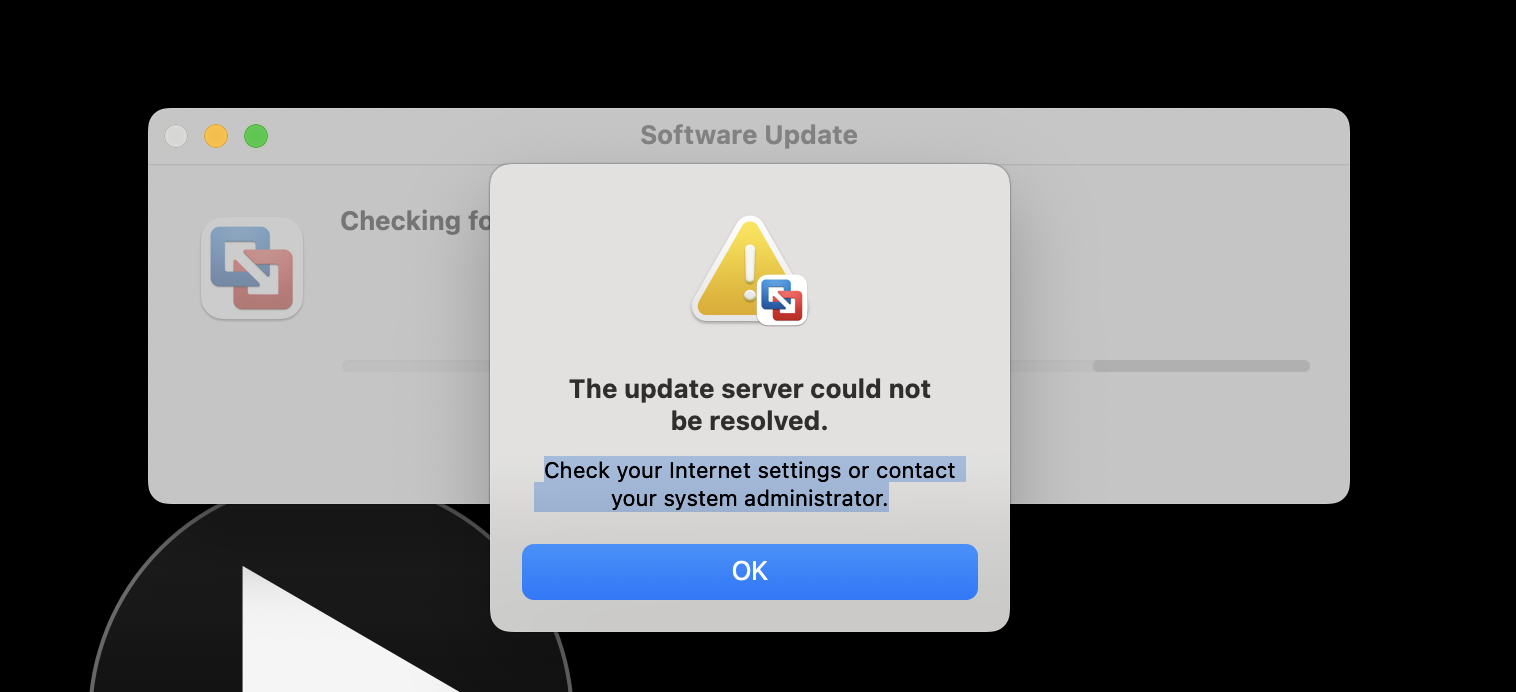Screen dimensions: 1516x692
Task: Click the Software Update window title
Action: pos(749,135)
